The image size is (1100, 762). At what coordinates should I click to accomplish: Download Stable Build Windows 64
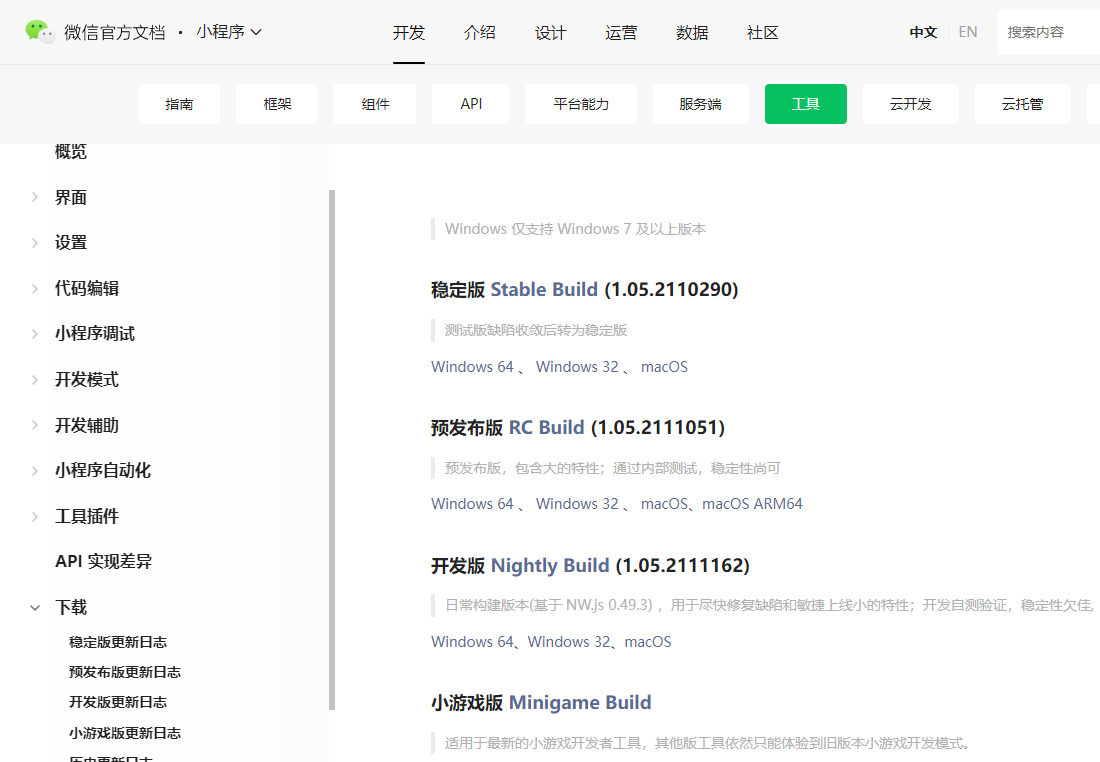pos(472,367)
